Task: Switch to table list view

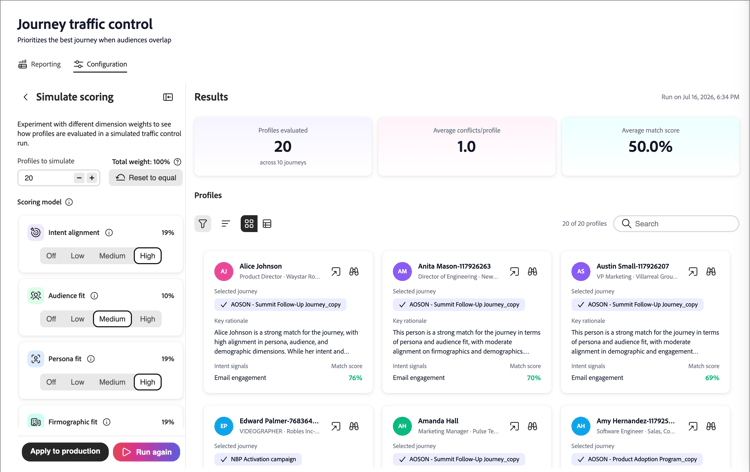Action: click(267, 223)
